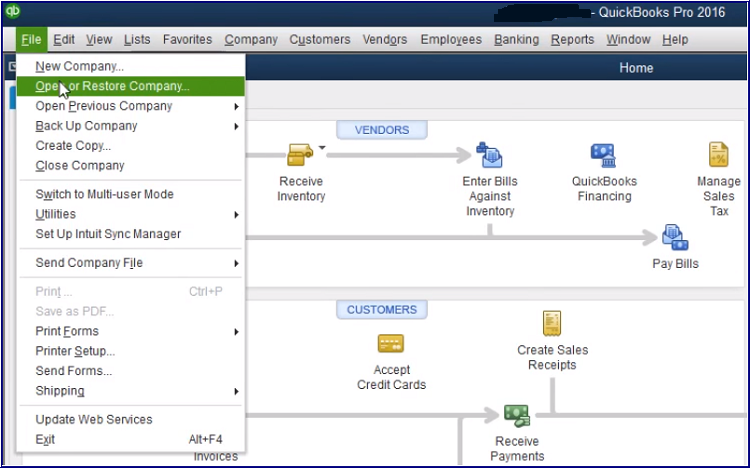Choose Exit from the File menu
This screenshot has height=468, width=750.
point(131,439)
